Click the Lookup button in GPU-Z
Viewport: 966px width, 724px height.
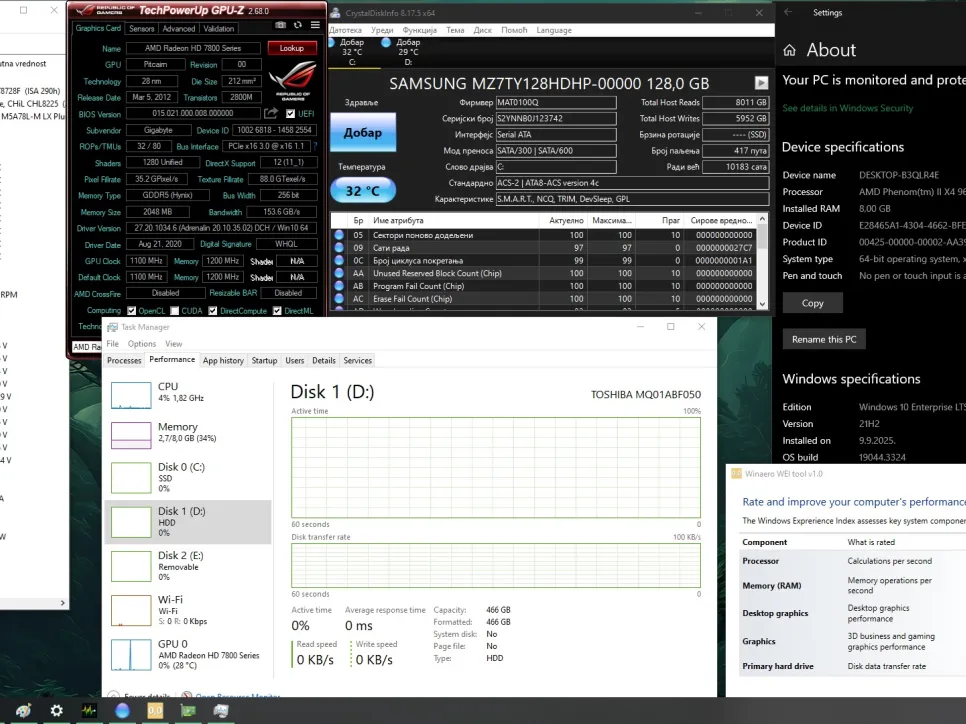[x=291, y=48]
